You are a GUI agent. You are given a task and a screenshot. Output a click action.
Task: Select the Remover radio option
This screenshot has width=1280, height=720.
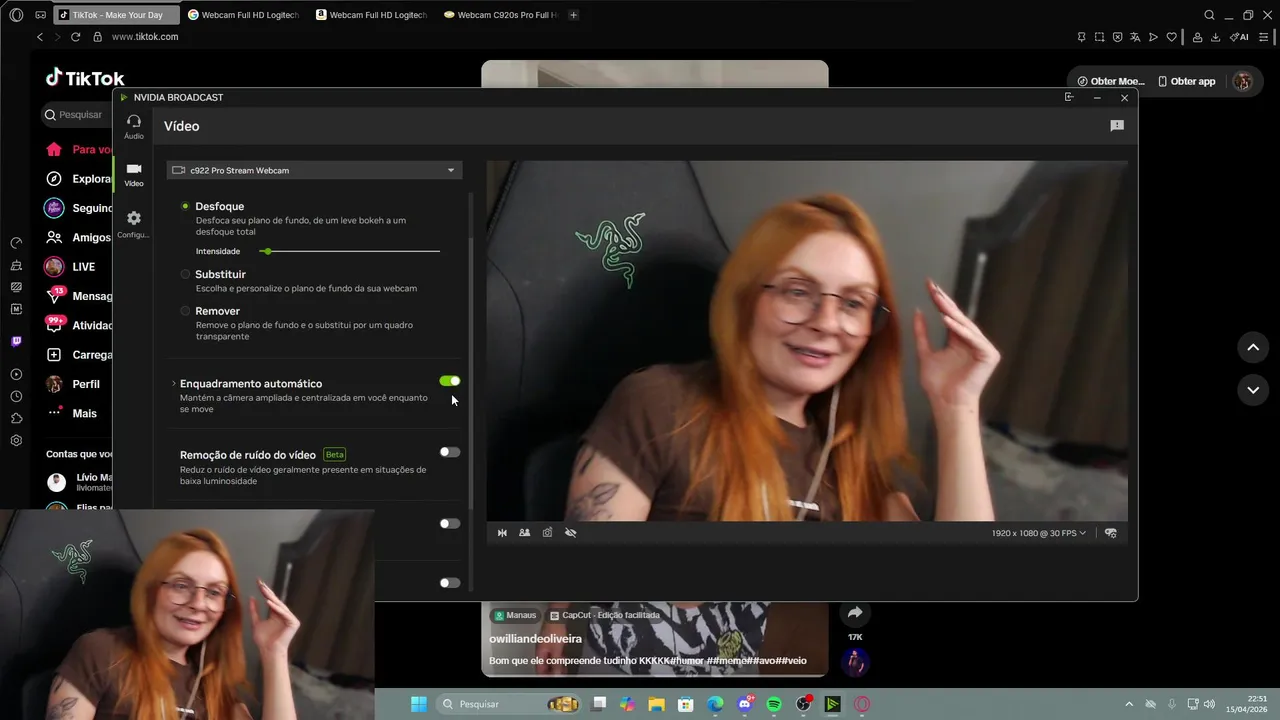tap(185, 311)
